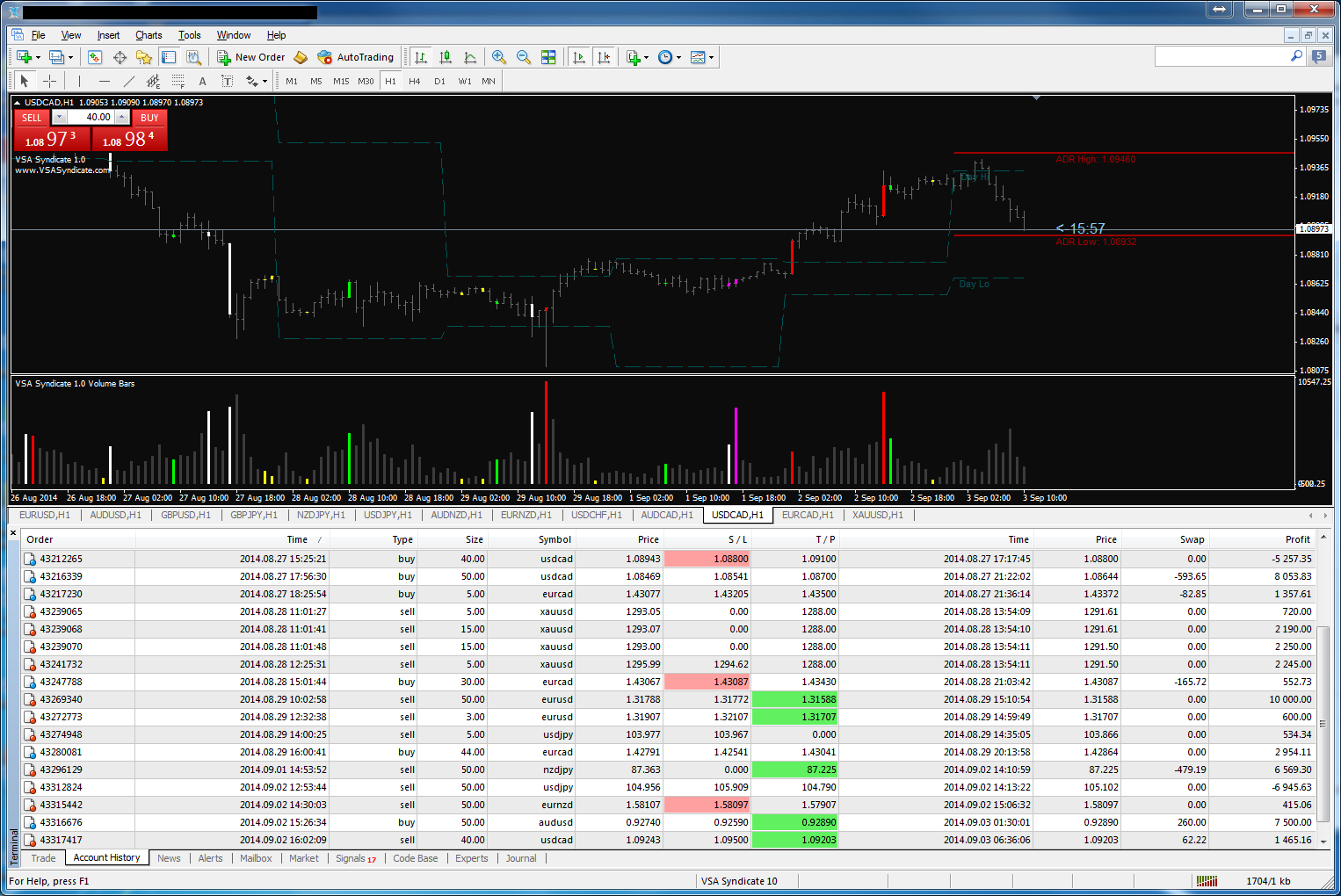Open the Charts menu
1341x896 pixels.
click(x=149, y=35)
